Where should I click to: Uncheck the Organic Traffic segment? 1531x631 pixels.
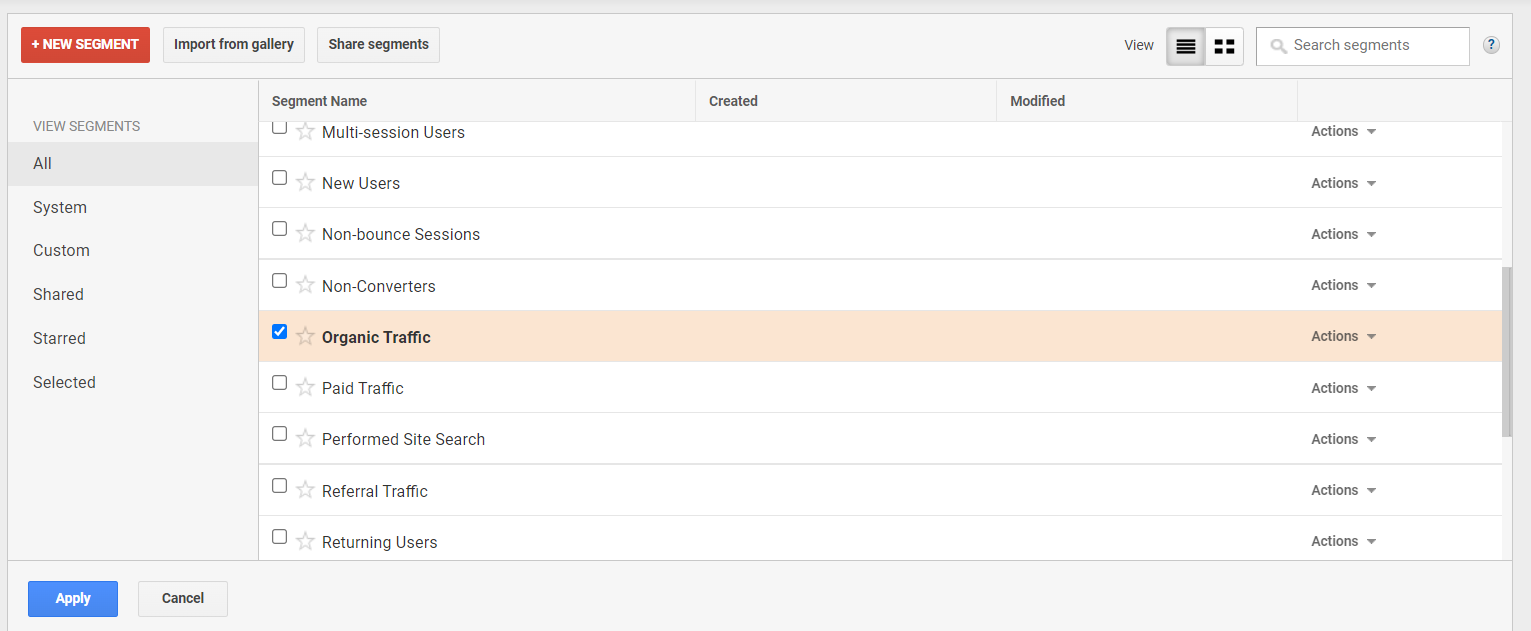[x=280, y=332]
